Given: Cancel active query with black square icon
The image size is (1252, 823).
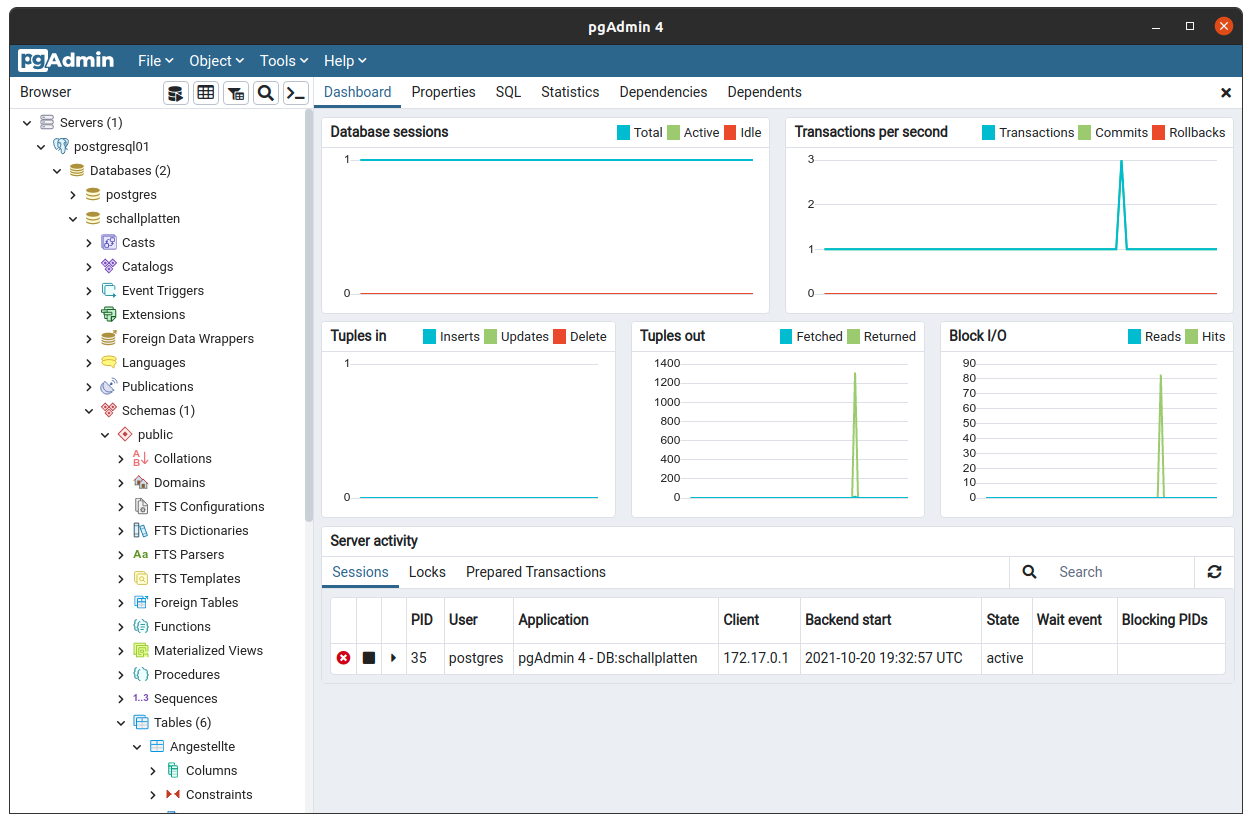Looking at the screenshot, I should point(369,658).
